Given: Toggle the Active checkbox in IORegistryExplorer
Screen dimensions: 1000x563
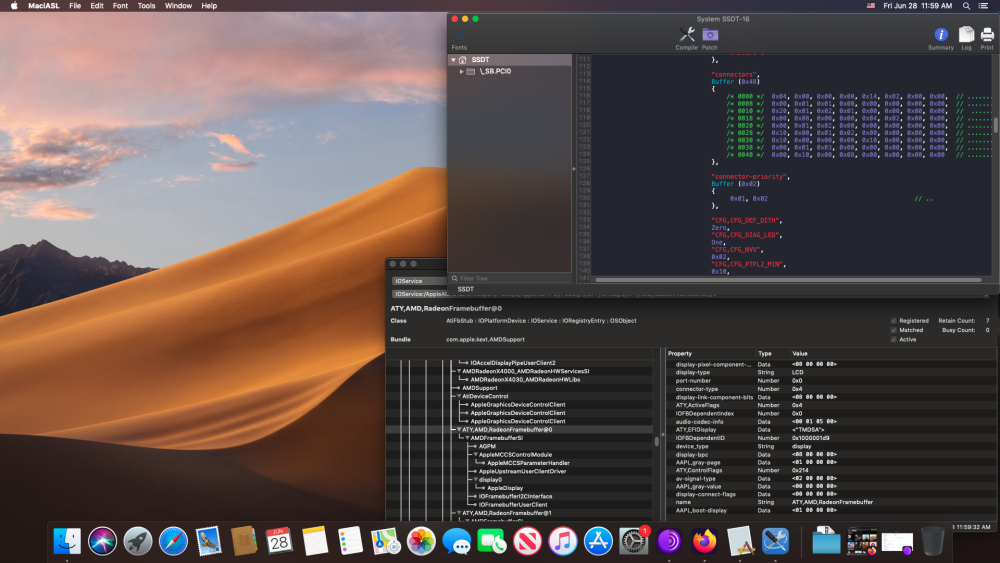Looking at the screenshot, I should pyautogui.click(x=893, y=340).
